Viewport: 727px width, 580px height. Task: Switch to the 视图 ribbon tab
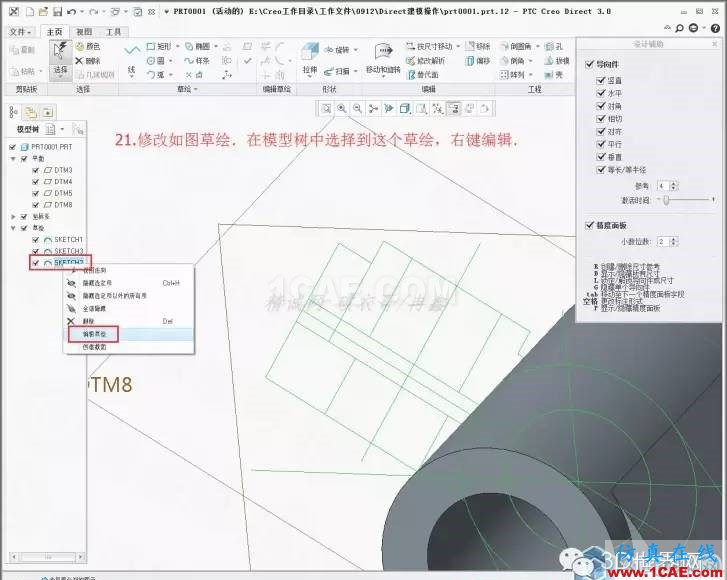84,32
